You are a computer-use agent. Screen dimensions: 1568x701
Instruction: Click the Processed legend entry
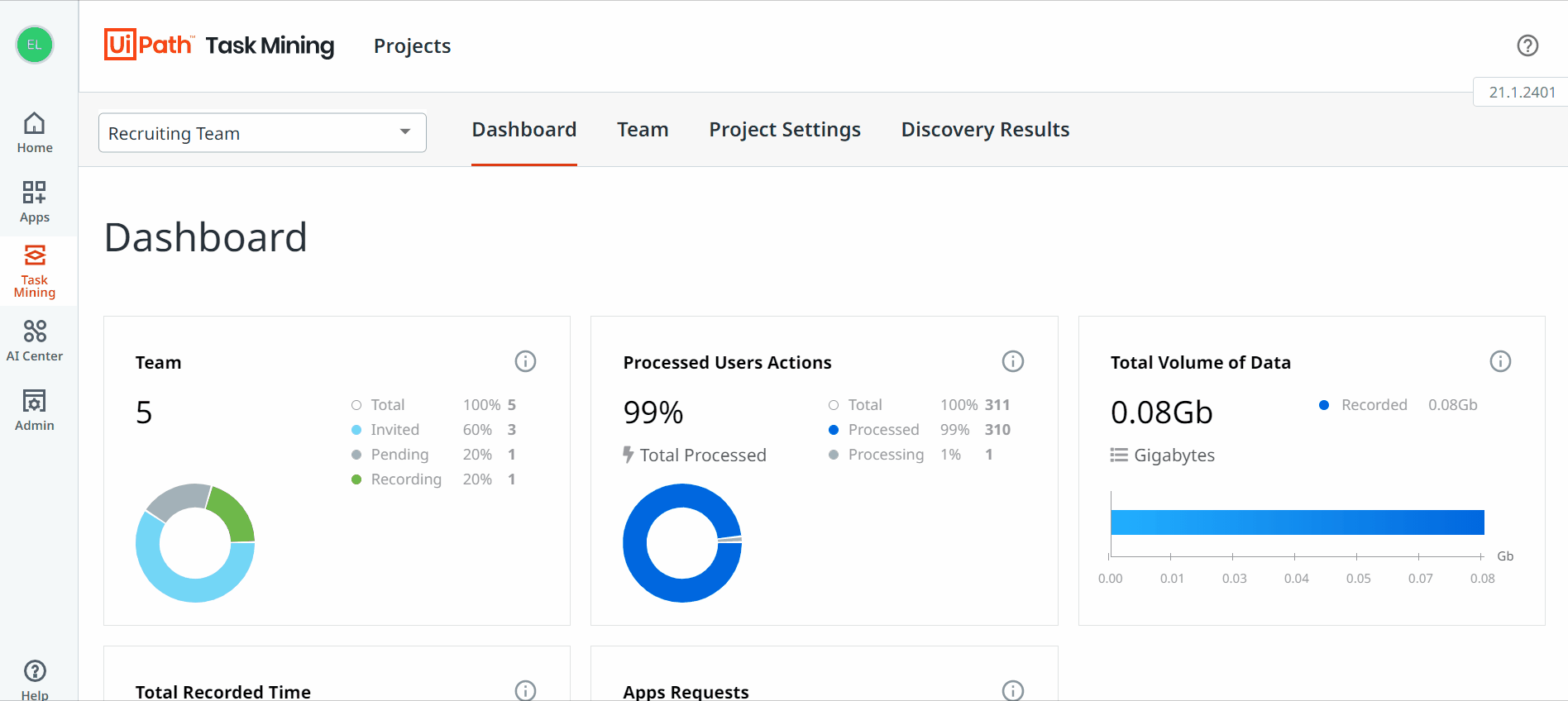(x=920, y=430)
